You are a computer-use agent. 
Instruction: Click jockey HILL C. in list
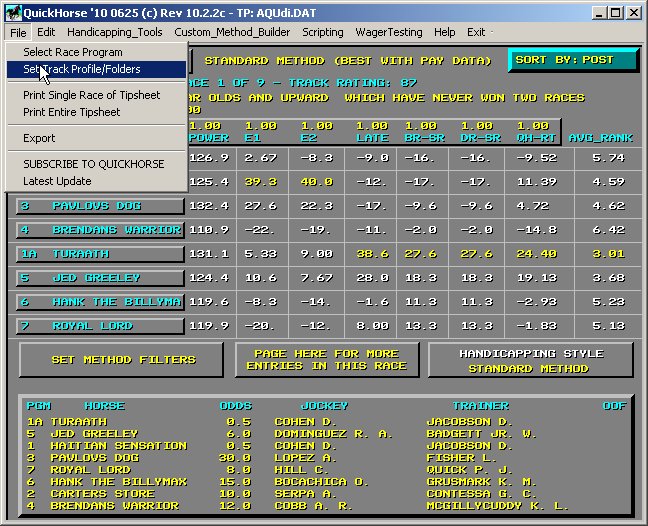pyautogui.click(x=301, y=469)
